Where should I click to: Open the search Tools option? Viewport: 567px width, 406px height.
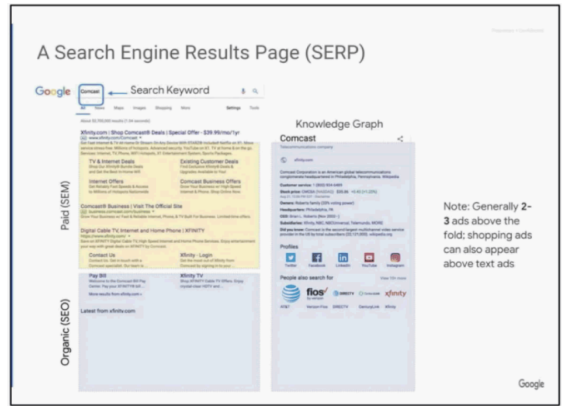click(254, 108)
